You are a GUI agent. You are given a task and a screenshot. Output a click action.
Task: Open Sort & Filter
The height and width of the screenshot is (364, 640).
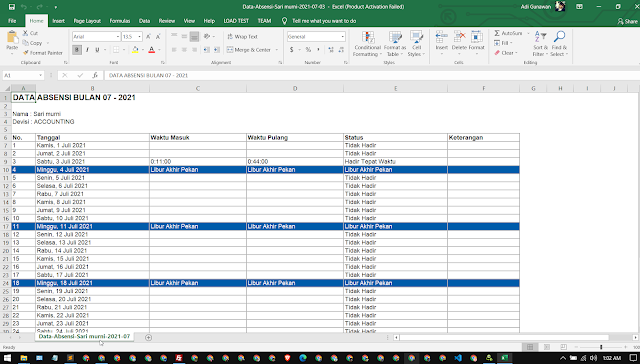click(x=540, y=44)
